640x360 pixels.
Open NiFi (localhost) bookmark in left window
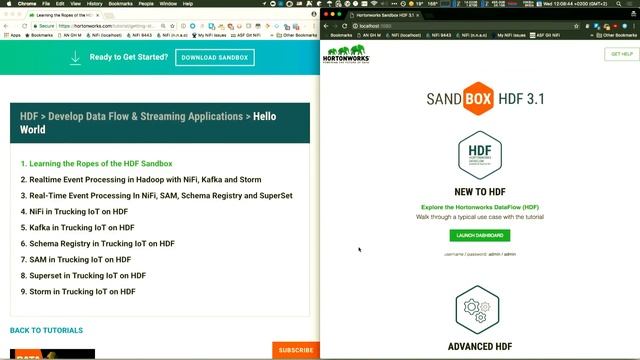[104, 36]
